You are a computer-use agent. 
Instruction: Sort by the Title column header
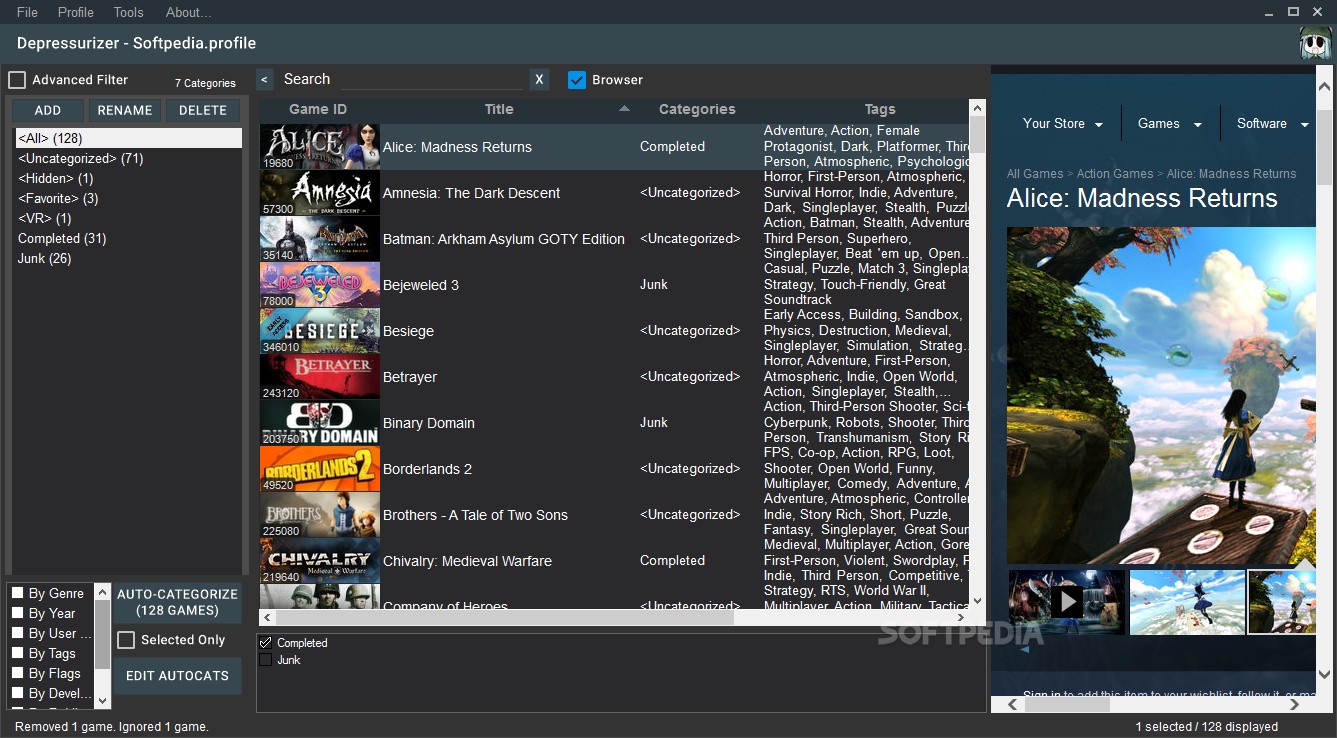499,109
